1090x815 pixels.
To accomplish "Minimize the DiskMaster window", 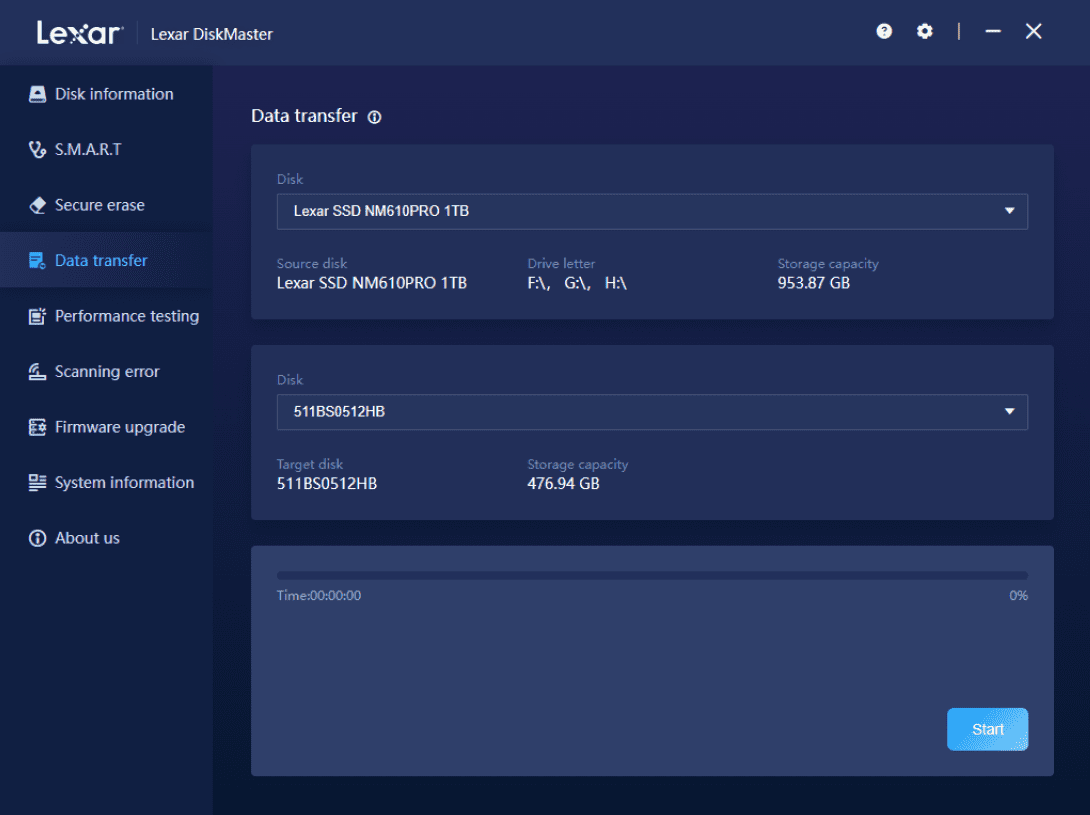I will point(993,31).
